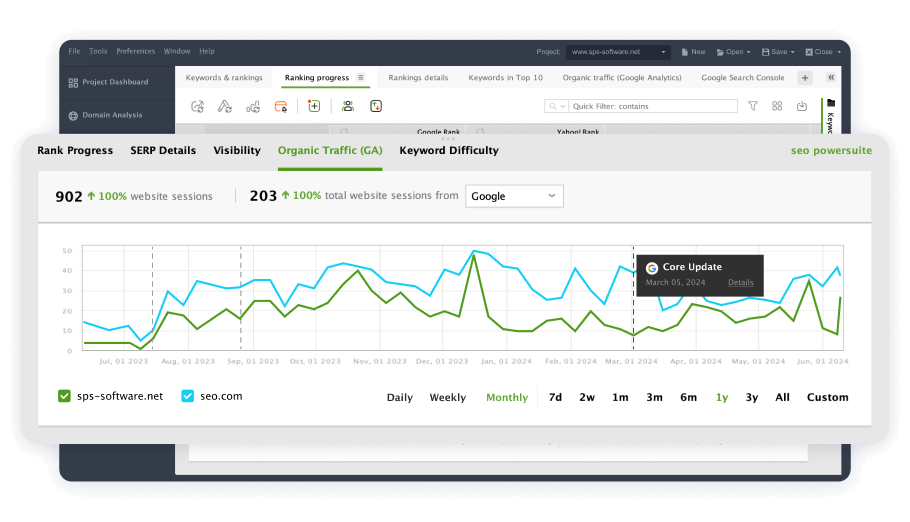Select the Rank Progress tab
The height and width of the screenshot is (522, 910).
click(x=75, y=150)
